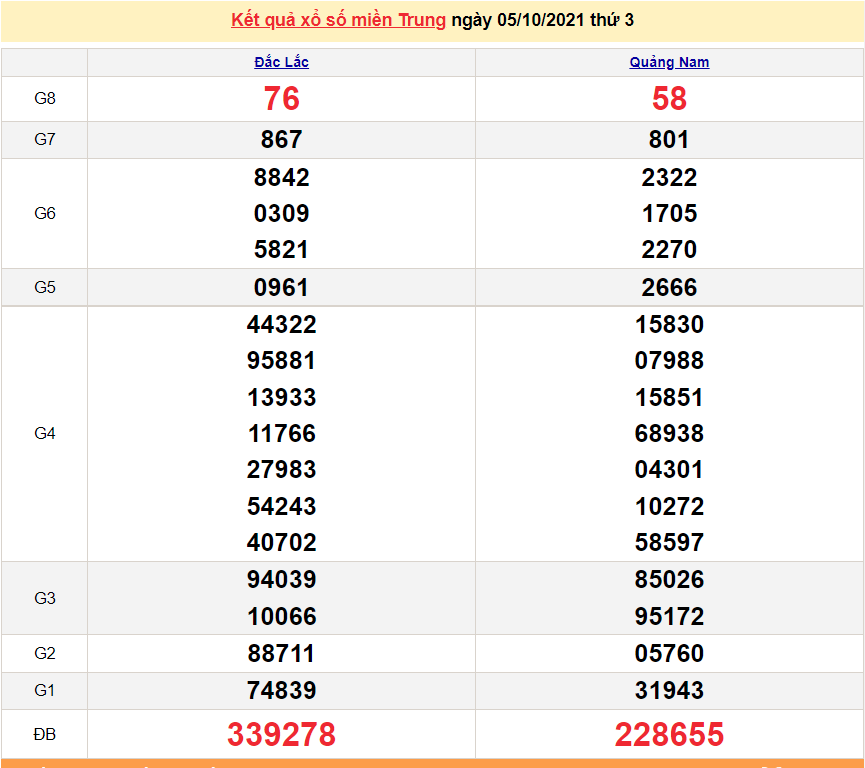This screenshot has width=865, height=768.
Task: Select the G6 row label
Action: 44,213
